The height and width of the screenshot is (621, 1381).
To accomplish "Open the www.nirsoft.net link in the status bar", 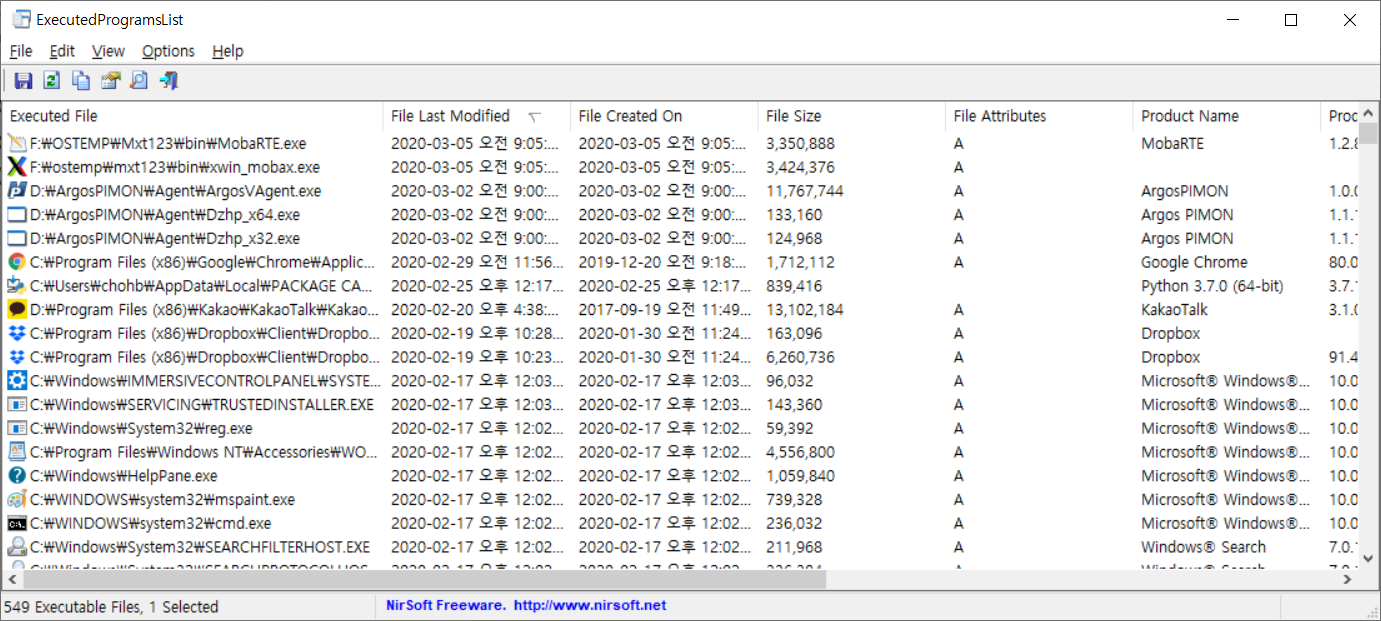I will point(590,605).
